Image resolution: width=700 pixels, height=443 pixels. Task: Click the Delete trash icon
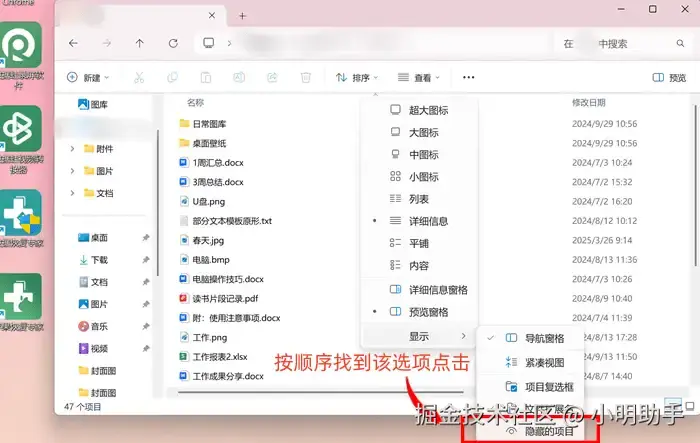[306, 77]
